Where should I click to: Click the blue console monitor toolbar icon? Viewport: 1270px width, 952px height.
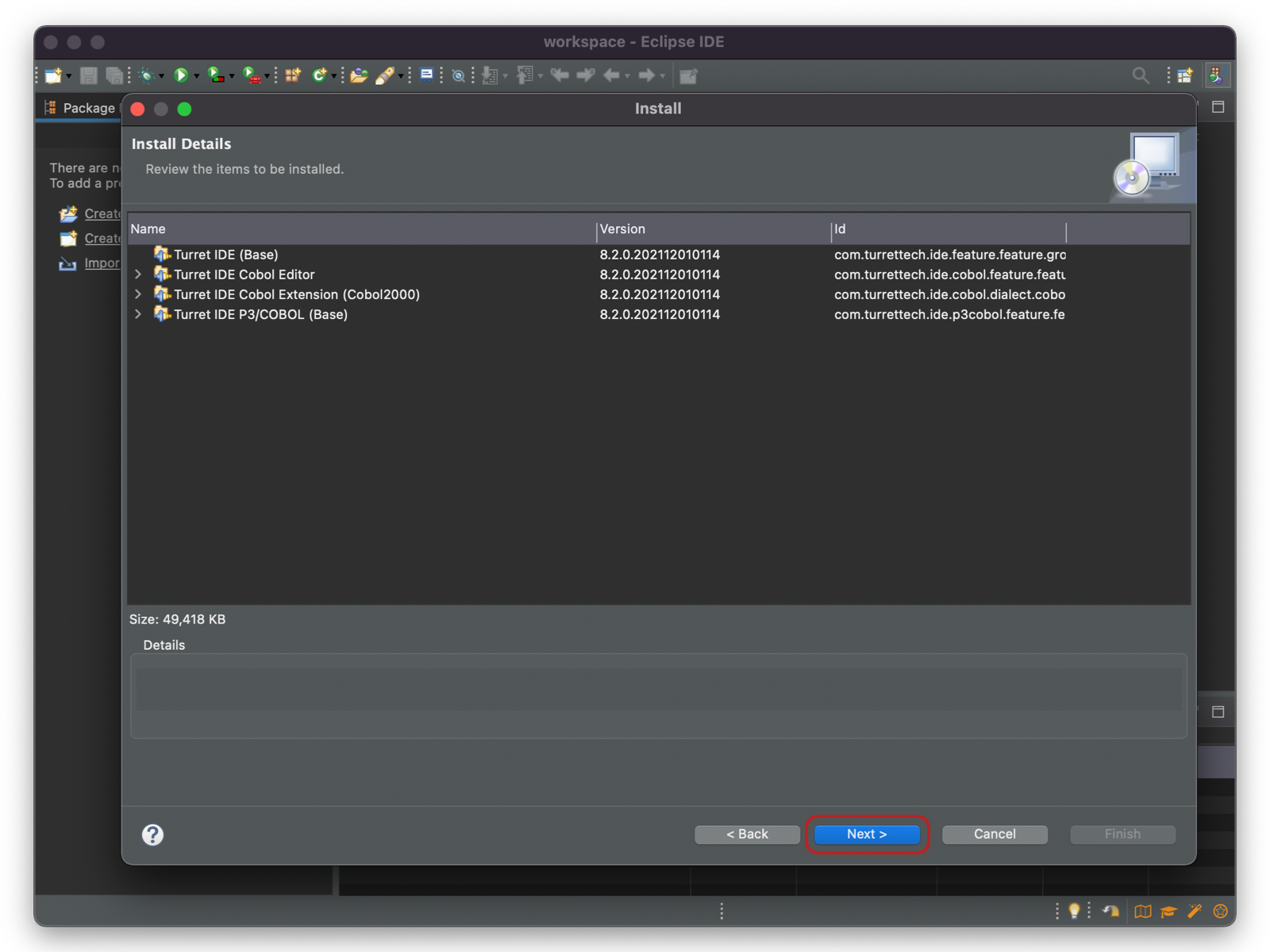coord(426,75)
